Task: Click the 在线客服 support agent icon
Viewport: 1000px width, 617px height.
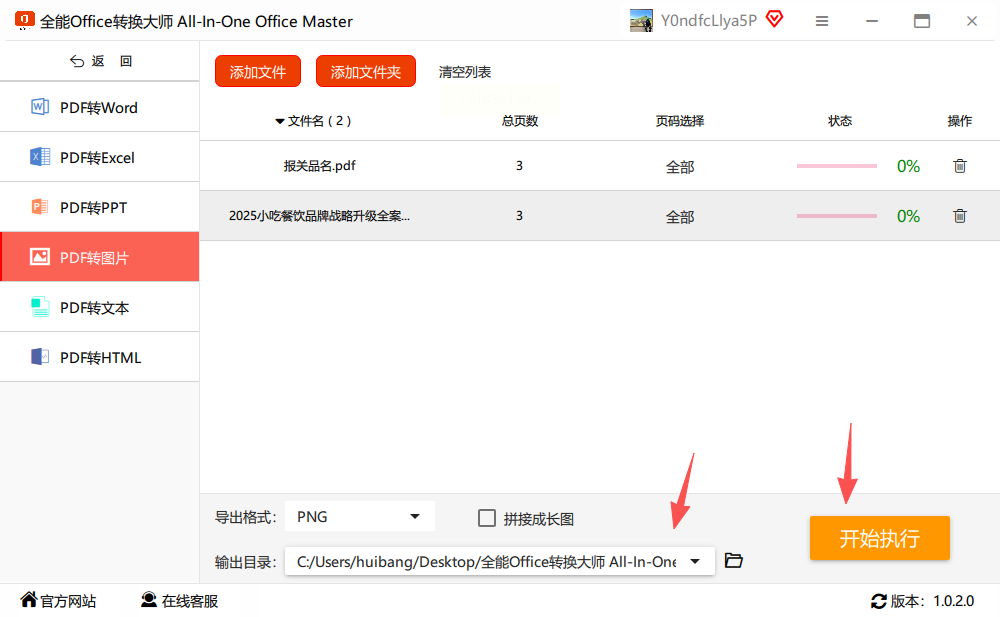Action: [149, 599]
